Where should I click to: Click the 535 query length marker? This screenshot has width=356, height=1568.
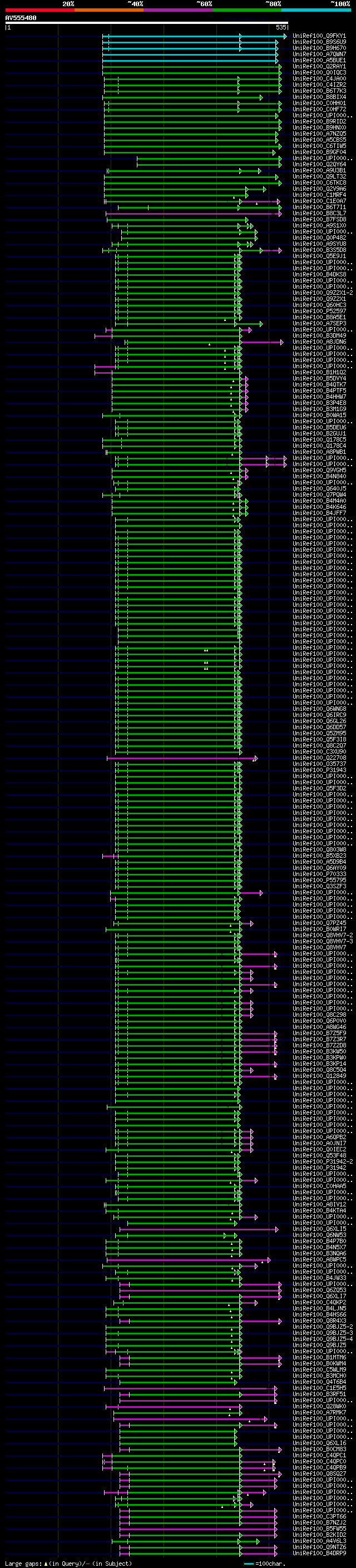pyautogui.click(x=281, y=27)
